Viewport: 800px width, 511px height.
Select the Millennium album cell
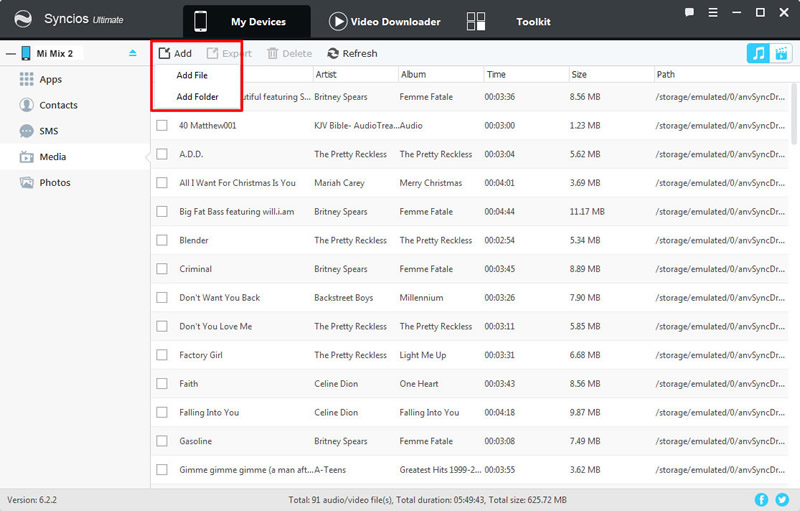pos(421,297)
